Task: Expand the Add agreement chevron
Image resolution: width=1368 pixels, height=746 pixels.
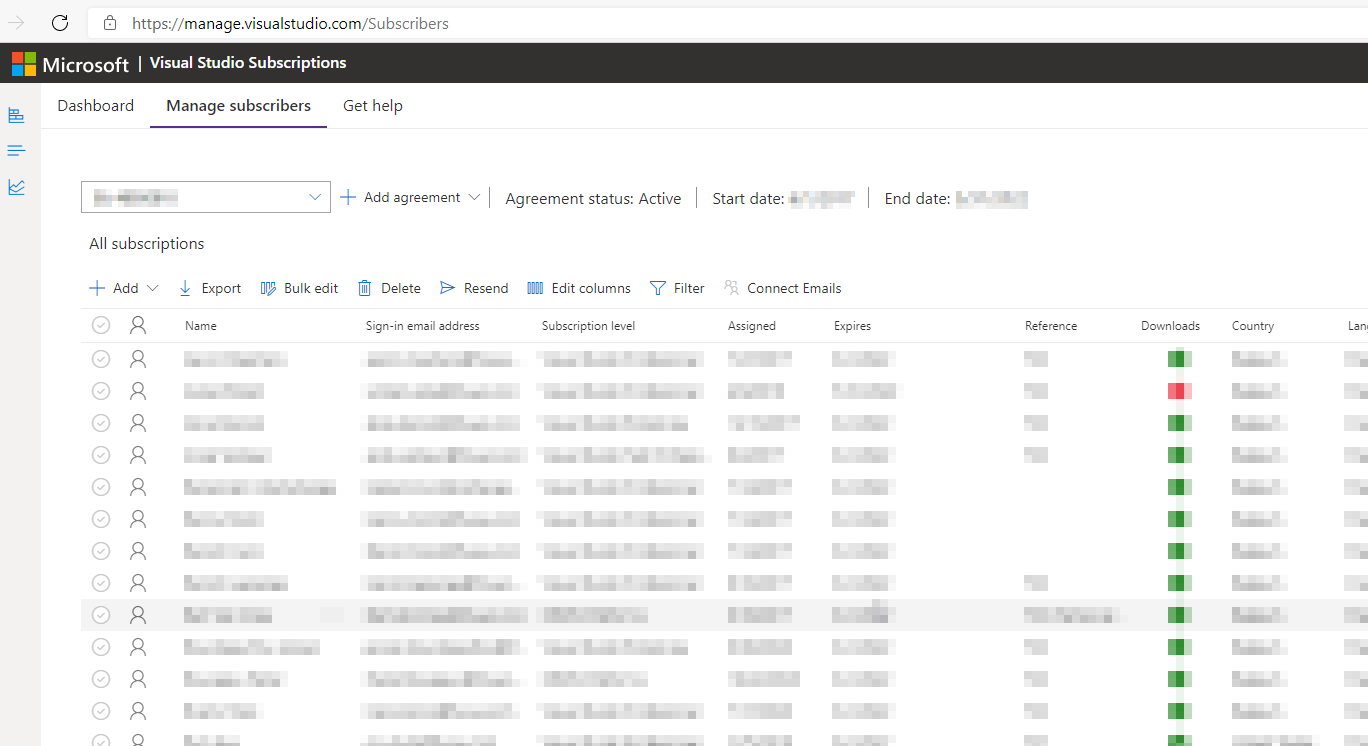Action: pos(474,198)
